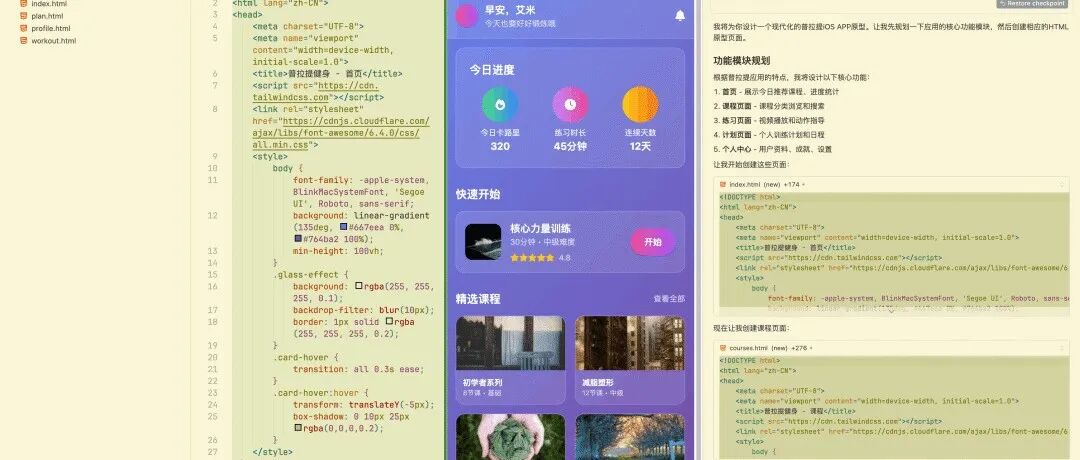Open the 减脂塑形 course card
Screen dimensions: 1080x460
[630, 359]
